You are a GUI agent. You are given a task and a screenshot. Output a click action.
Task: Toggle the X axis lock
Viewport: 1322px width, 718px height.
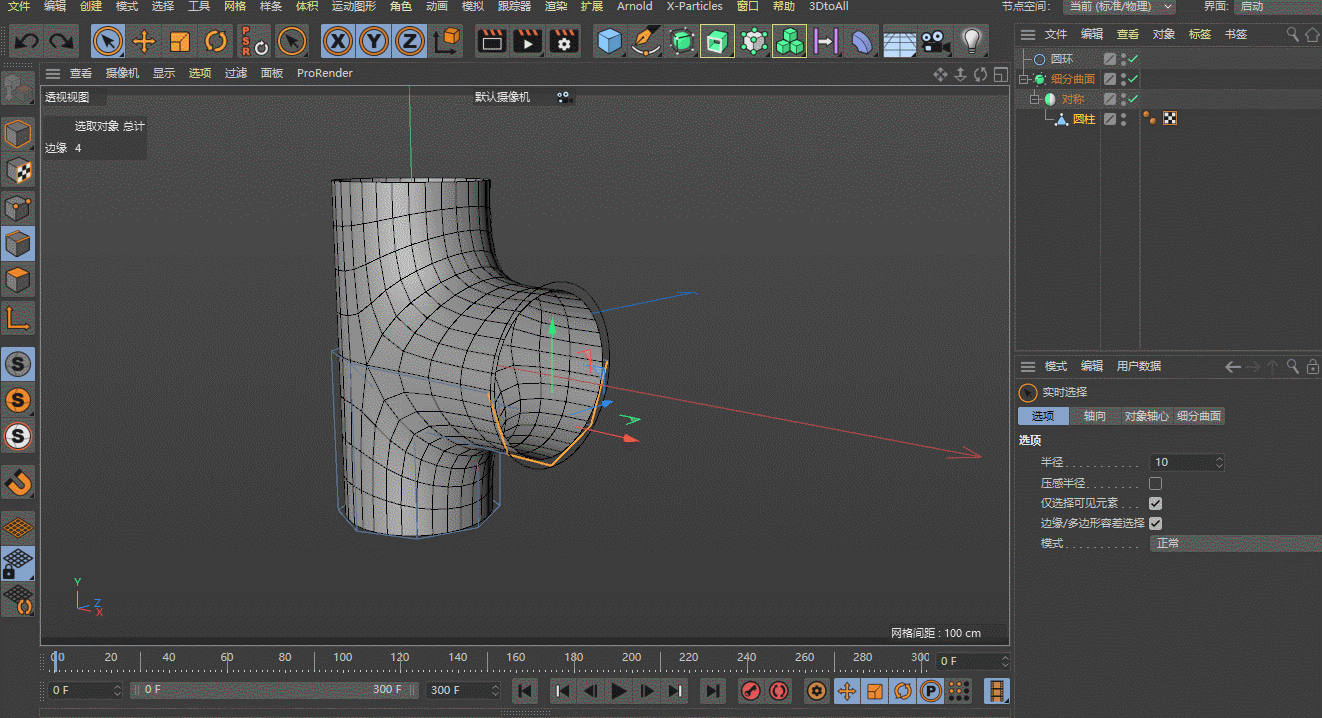click(339, 41)
